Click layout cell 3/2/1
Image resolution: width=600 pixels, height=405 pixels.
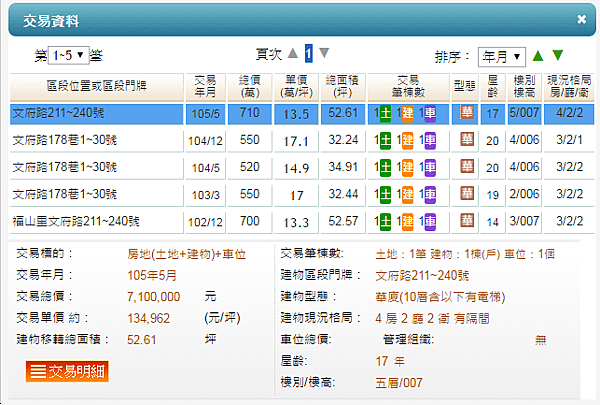(569, 140)
